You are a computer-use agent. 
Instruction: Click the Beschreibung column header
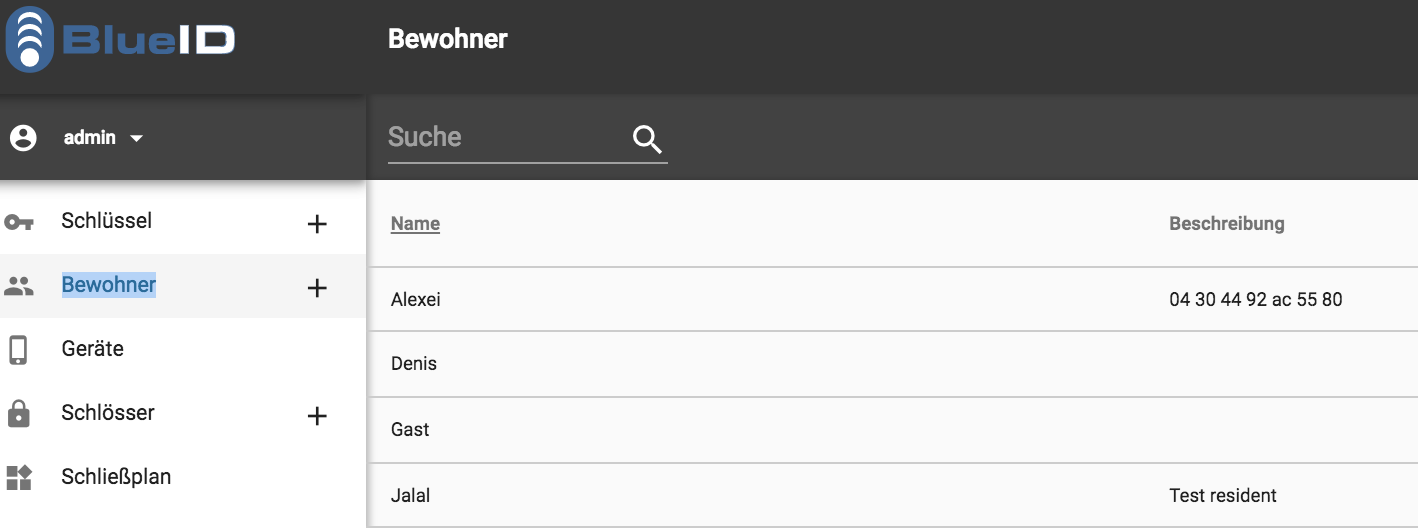(x=1227, y=223)
